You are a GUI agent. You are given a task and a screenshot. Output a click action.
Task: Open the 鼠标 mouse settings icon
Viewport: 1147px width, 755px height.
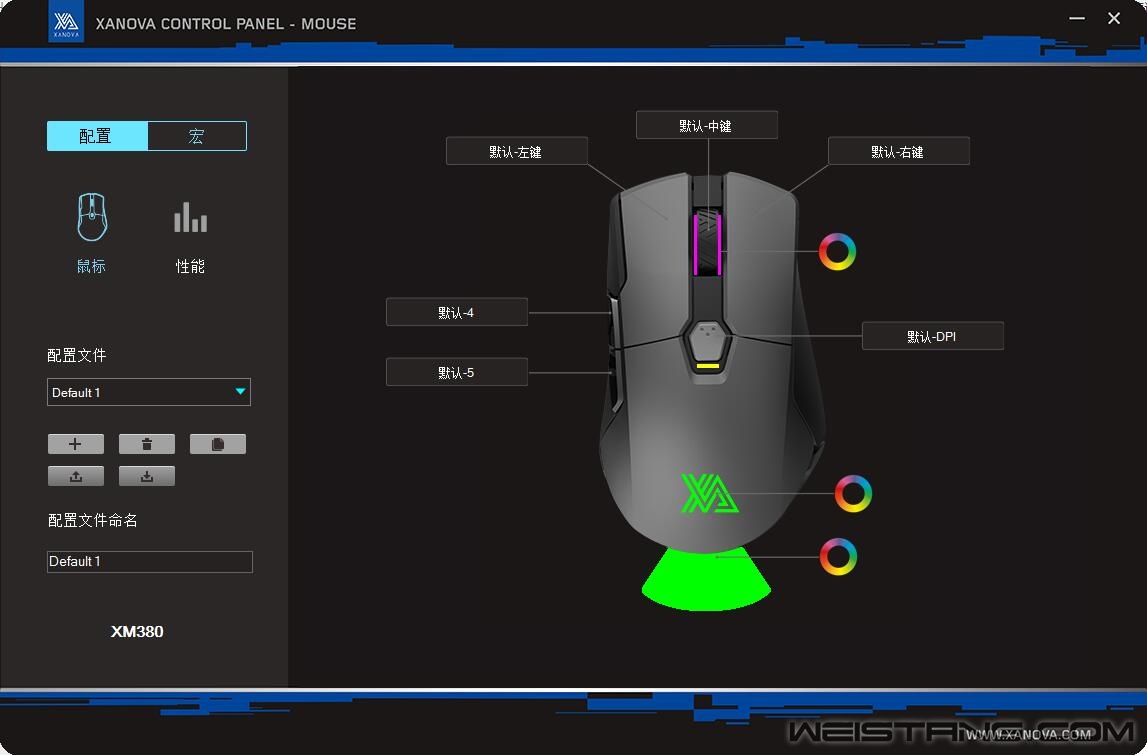point(92,219)
